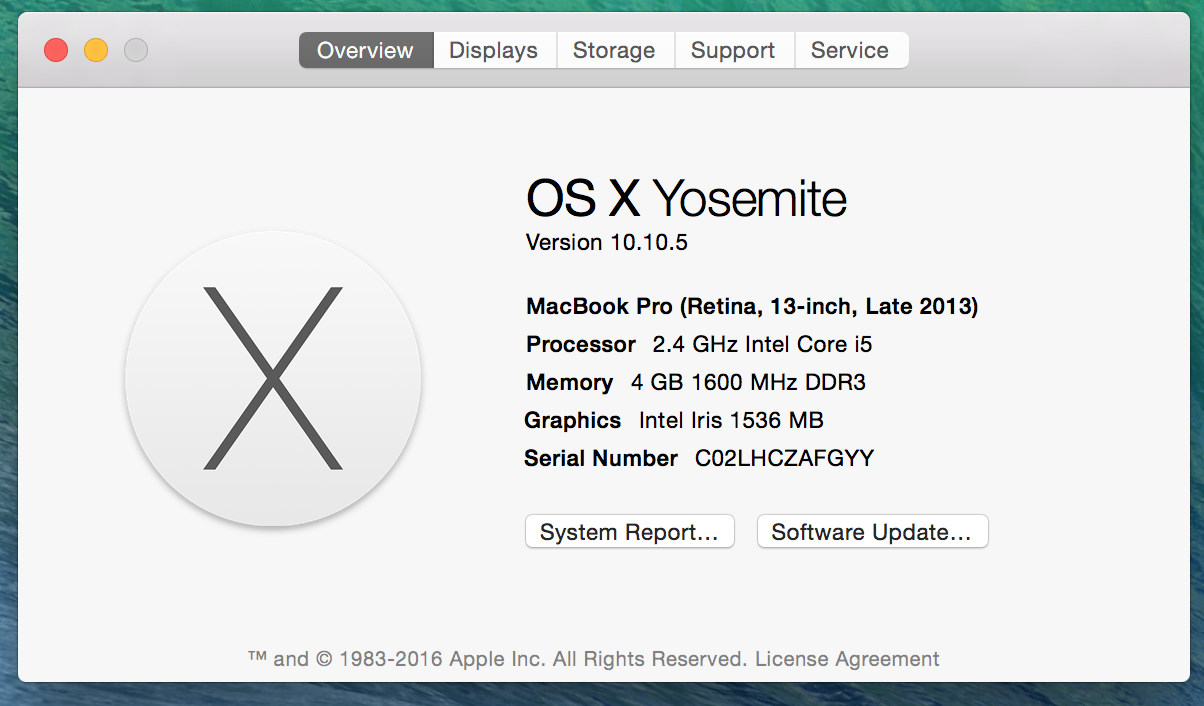Click the Version 10.10.5 text
Image resolution: width=1204 pixels, height=706 pixels.
coord(606,243)
